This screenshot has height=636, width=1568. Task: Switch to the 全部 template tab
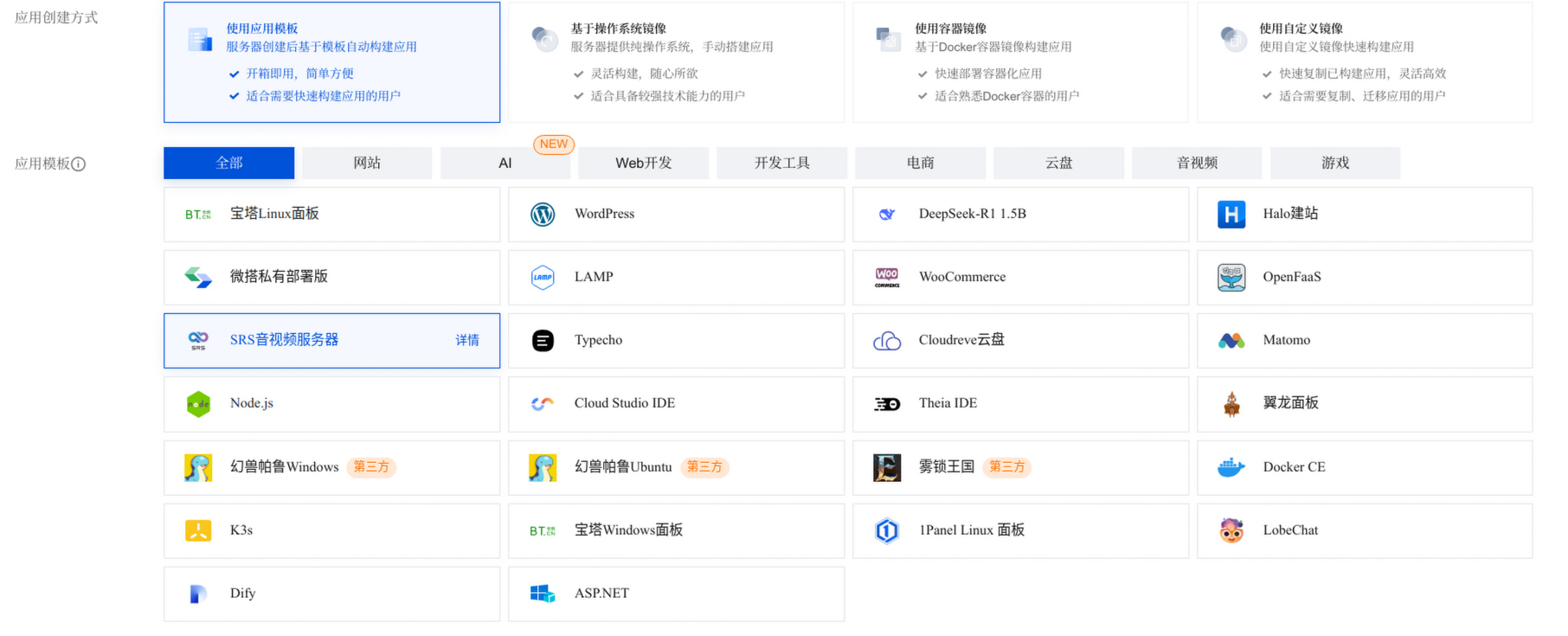pyautogui.click(x=229, y=163)
